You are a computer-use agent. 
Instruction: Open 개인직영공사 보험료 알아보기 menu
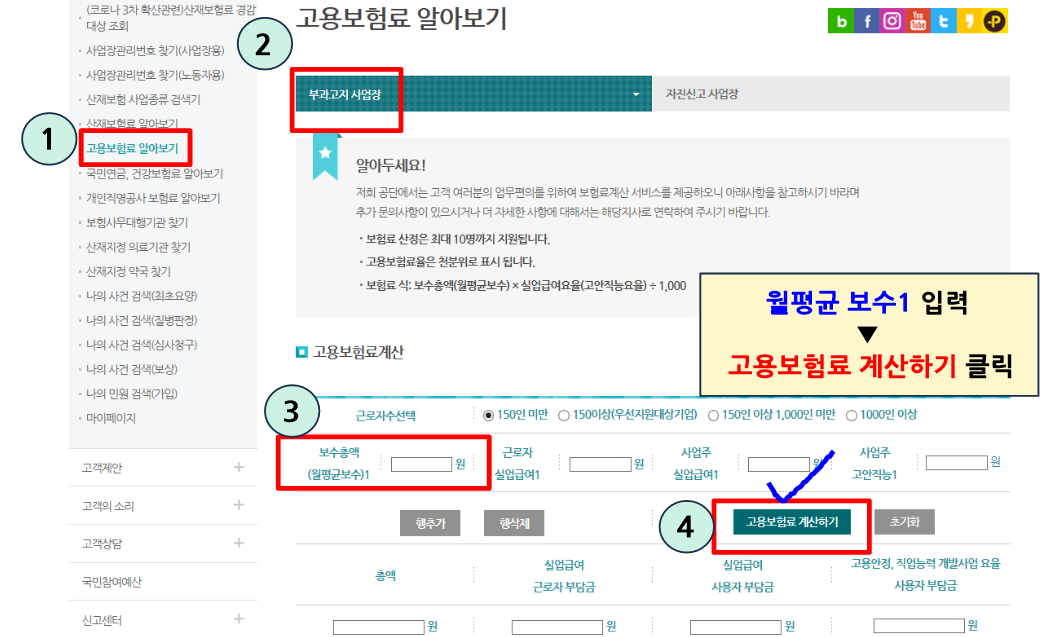153,198
